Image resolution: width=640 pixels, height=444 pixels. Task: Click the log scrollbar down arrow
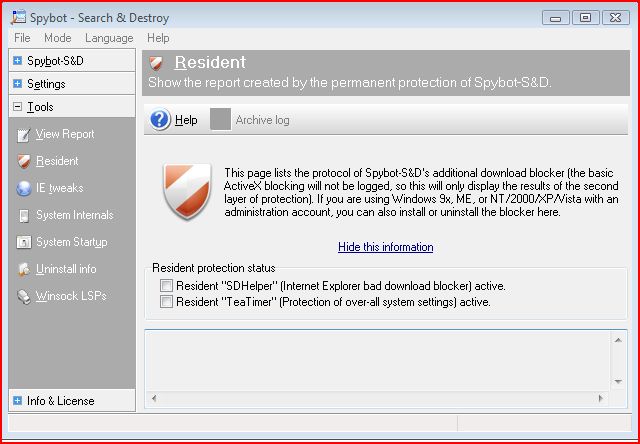tap(618, 382)
